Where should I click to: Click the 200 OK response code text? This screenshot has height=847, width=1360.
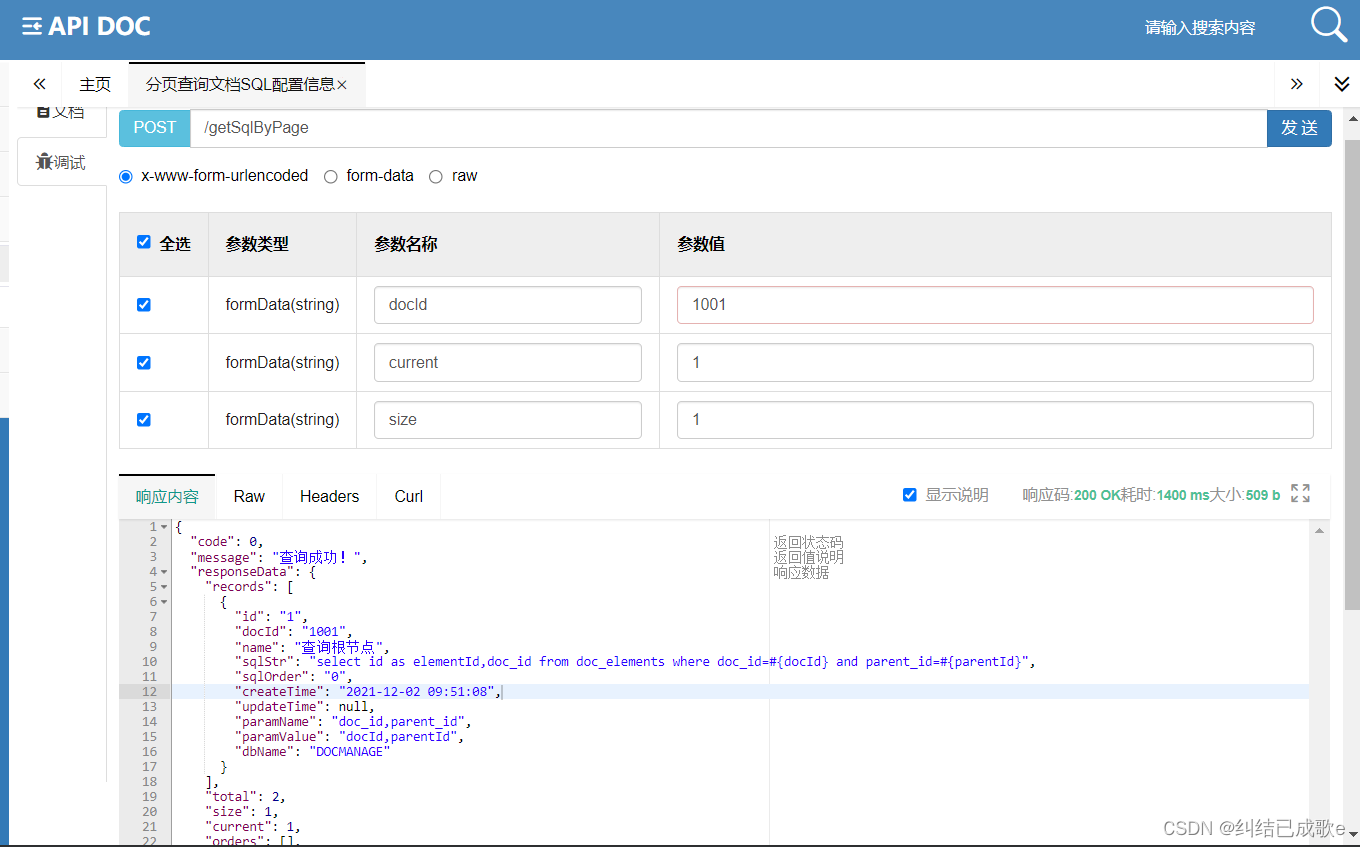coord(1099,495)
